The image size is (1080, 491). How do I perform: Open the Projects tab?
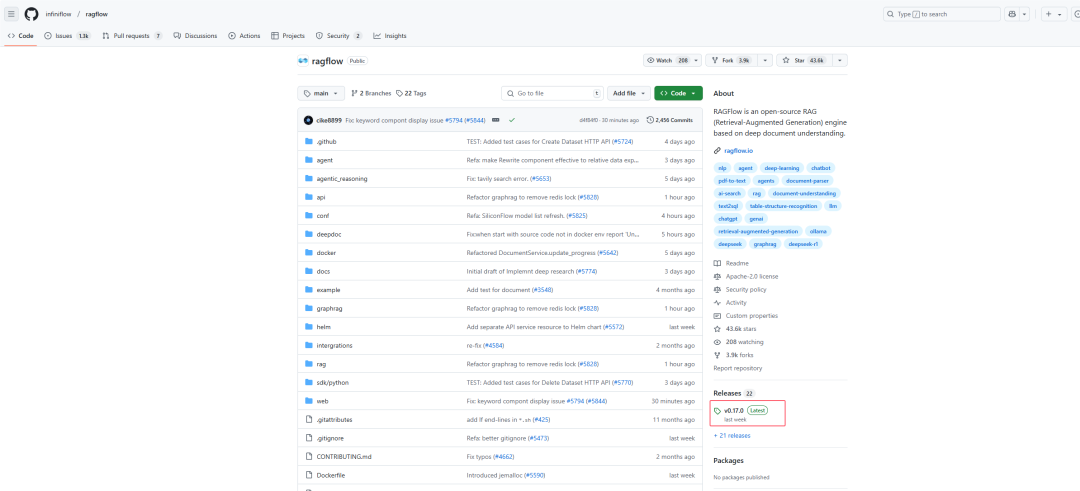point(288,36)
